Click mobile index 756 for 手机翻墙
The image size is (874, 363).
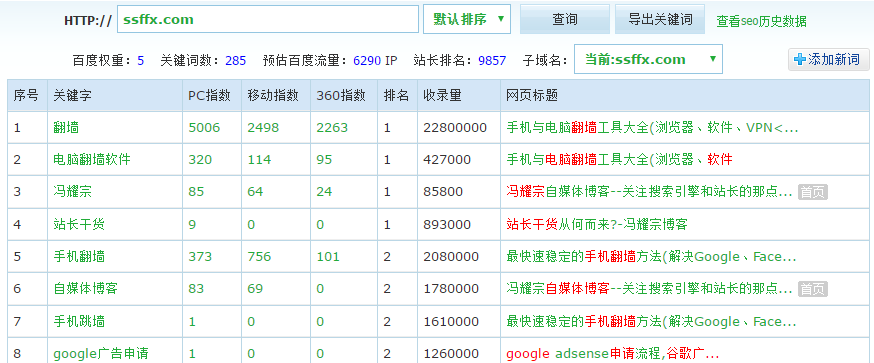(259, 257)
